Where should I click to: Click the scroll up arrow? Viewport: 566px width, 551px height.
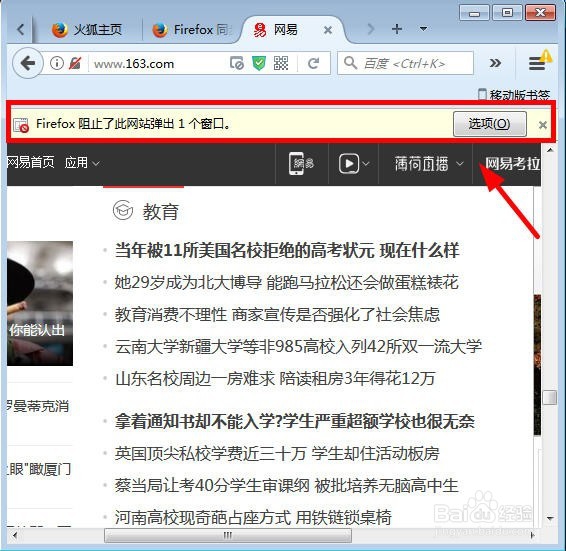550,149
